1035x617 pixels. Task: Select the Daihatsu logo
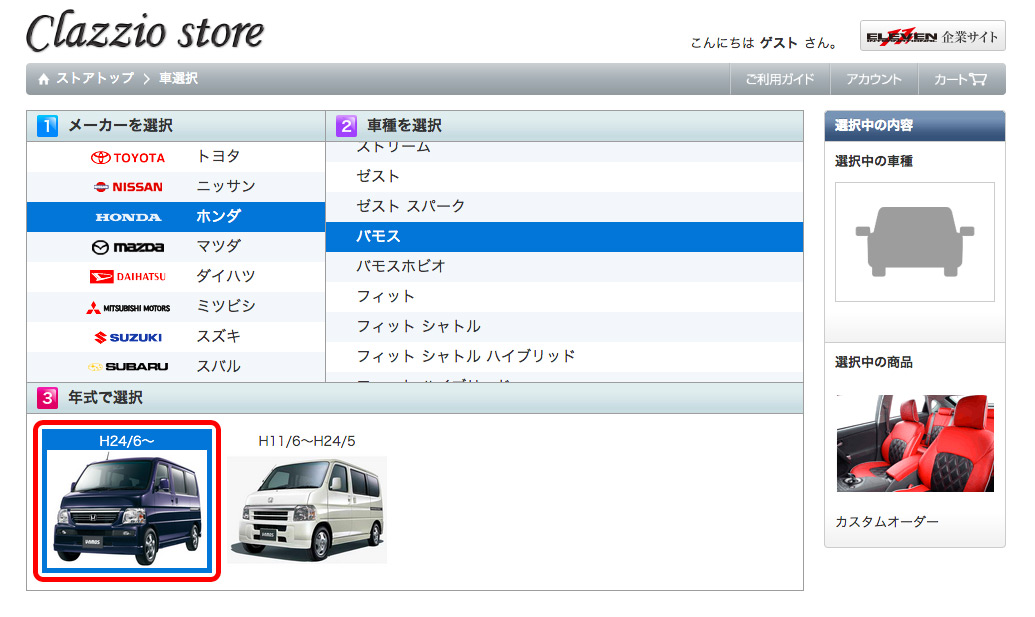[x=128, y=277]
